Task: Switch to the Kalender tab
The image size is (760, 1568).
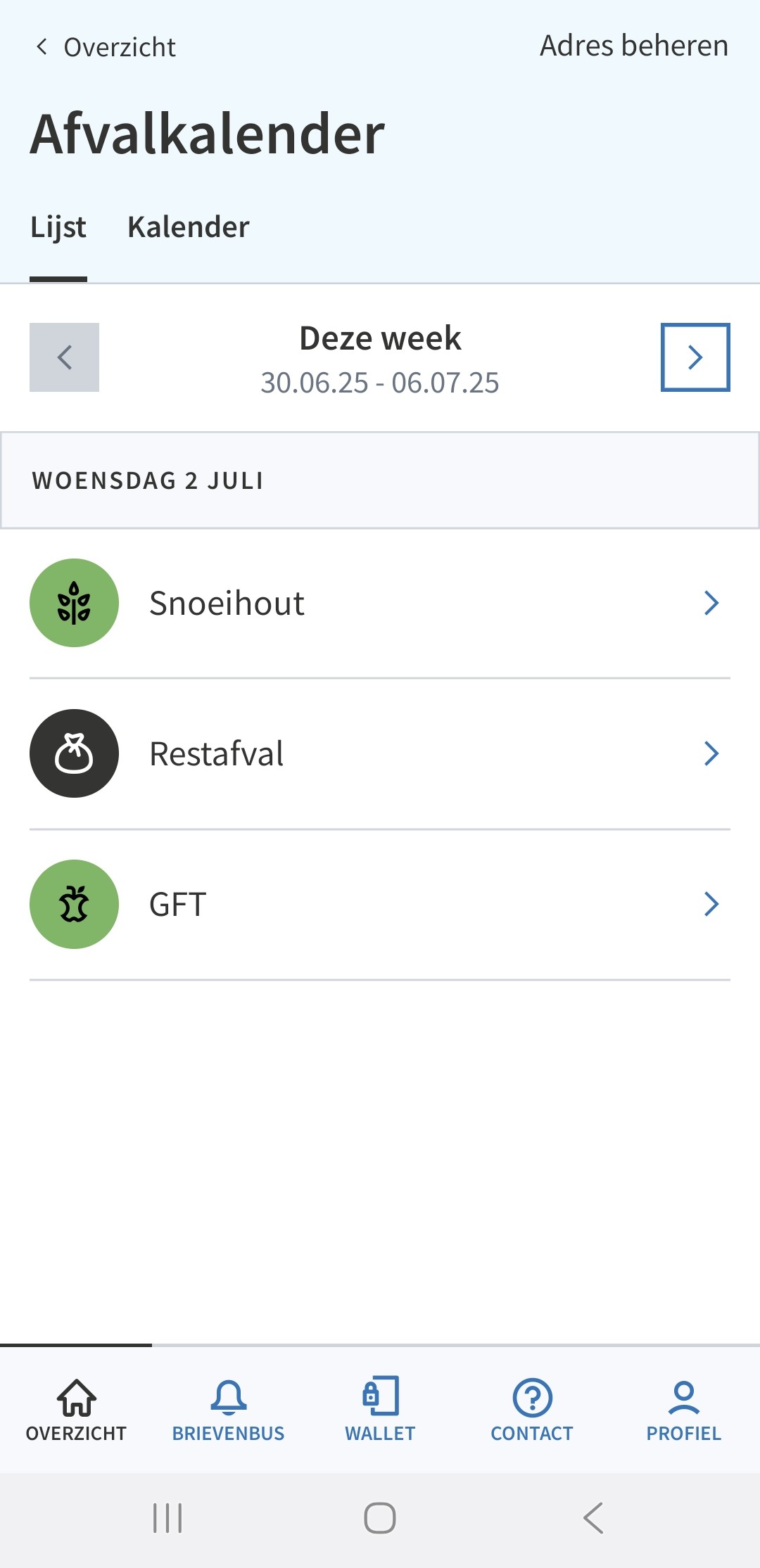Action: (x=189, y=227)
